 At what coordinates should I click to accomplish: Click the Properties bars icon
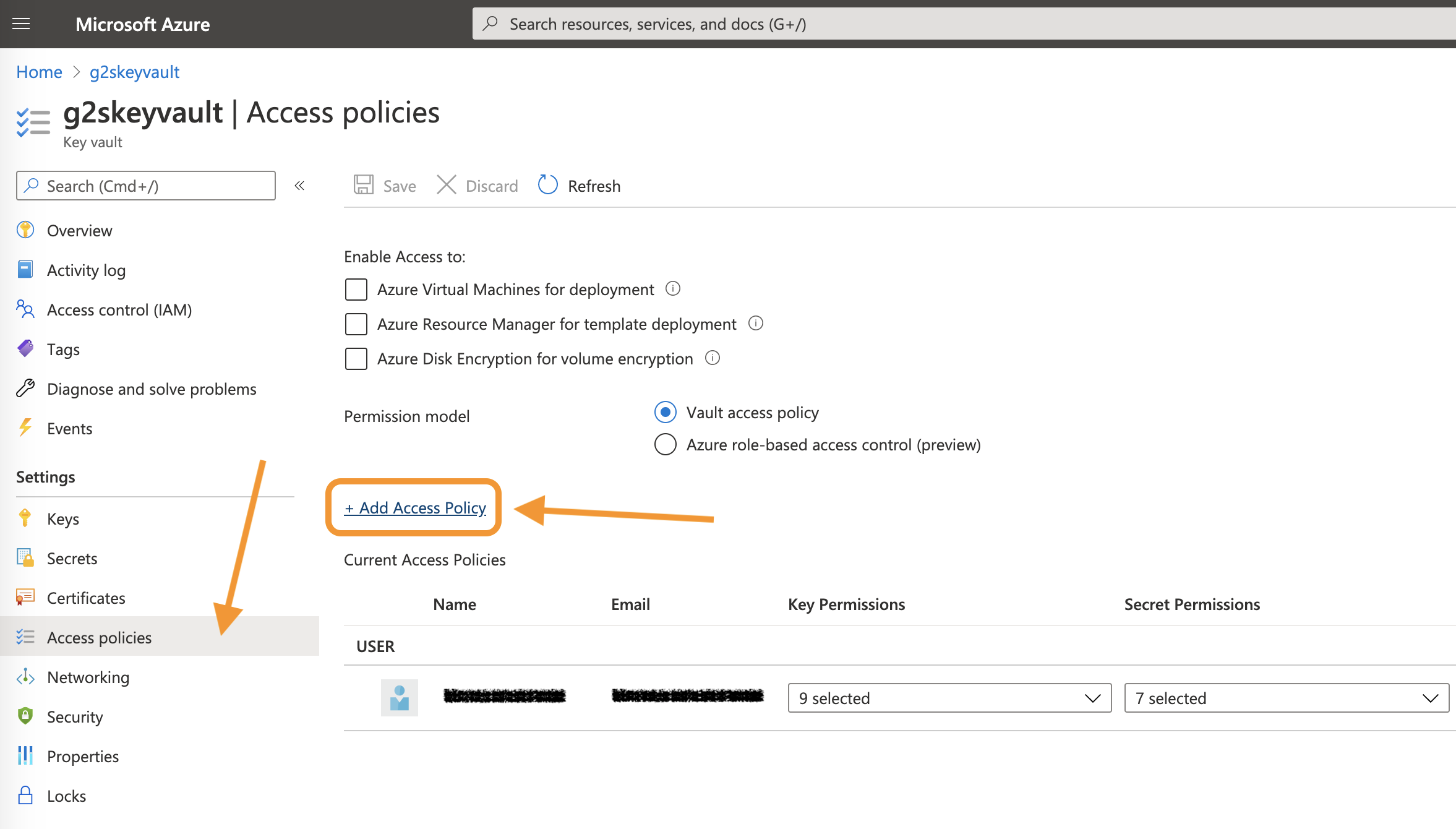(25, 756)
